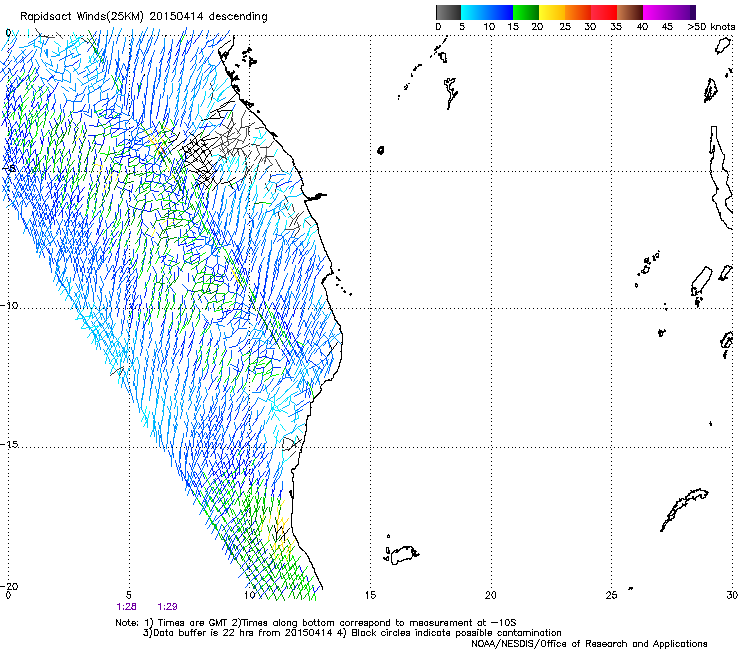
Task: Select the magenta 40-45 knots color segment
Action: coord(656,12)
